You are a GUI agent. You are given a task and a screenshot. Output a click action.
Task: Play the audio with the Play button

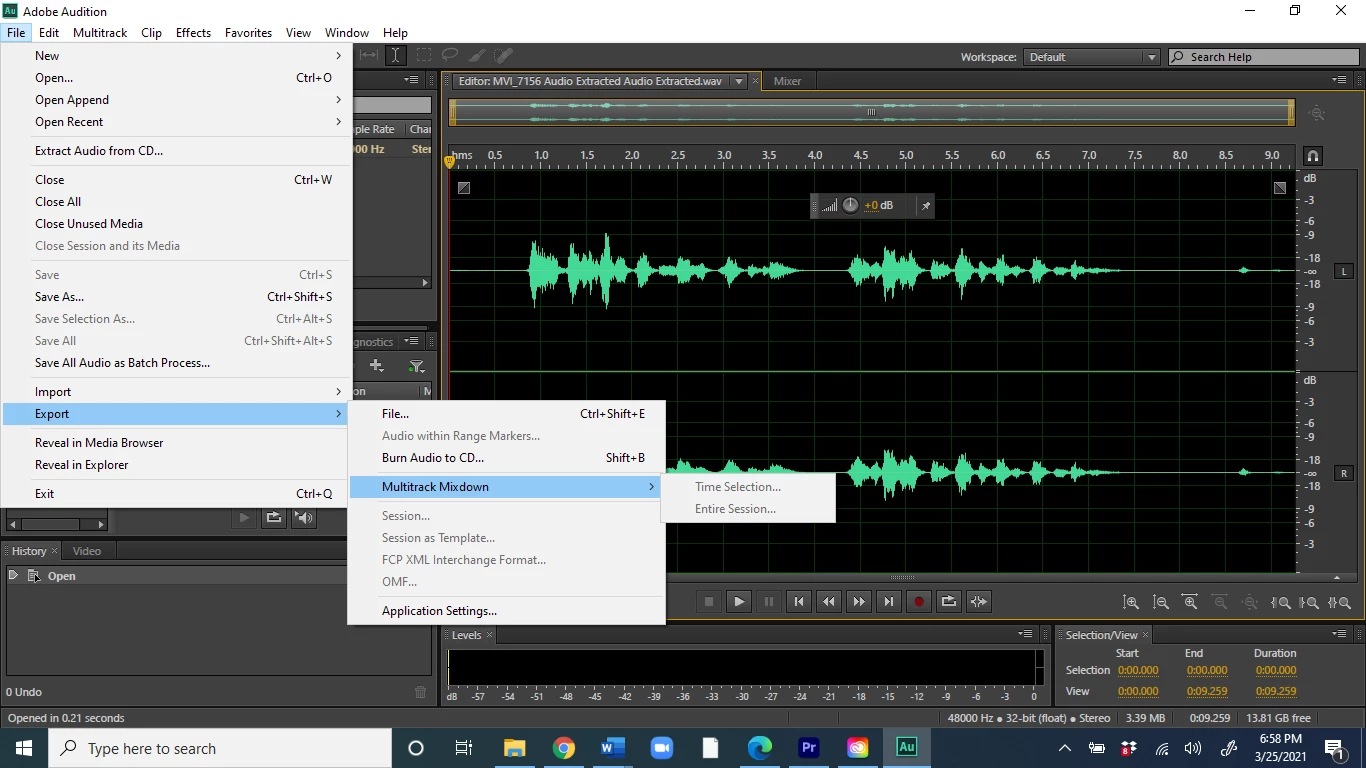(x=739, y=601)
